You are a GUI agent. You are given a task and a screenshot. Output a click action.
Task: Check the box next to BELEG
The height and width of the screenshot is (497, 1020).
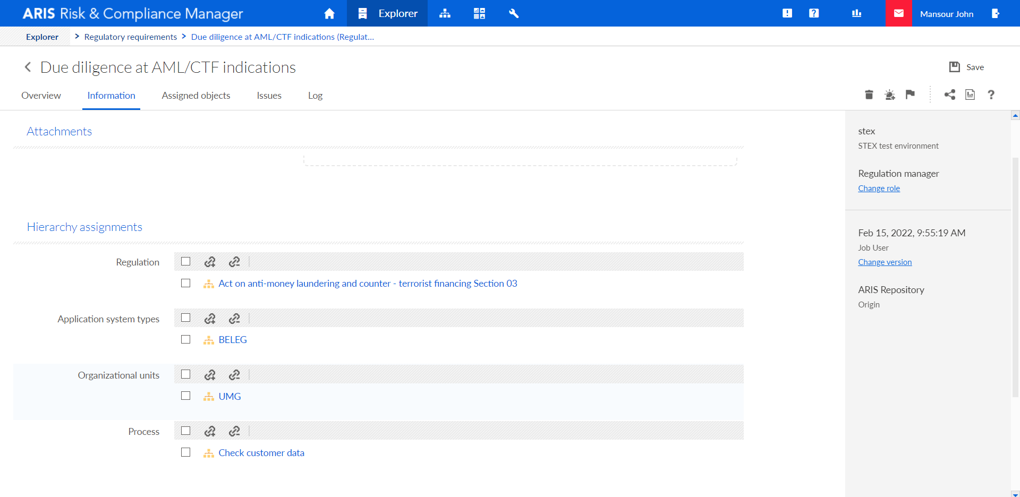[186, 339]
